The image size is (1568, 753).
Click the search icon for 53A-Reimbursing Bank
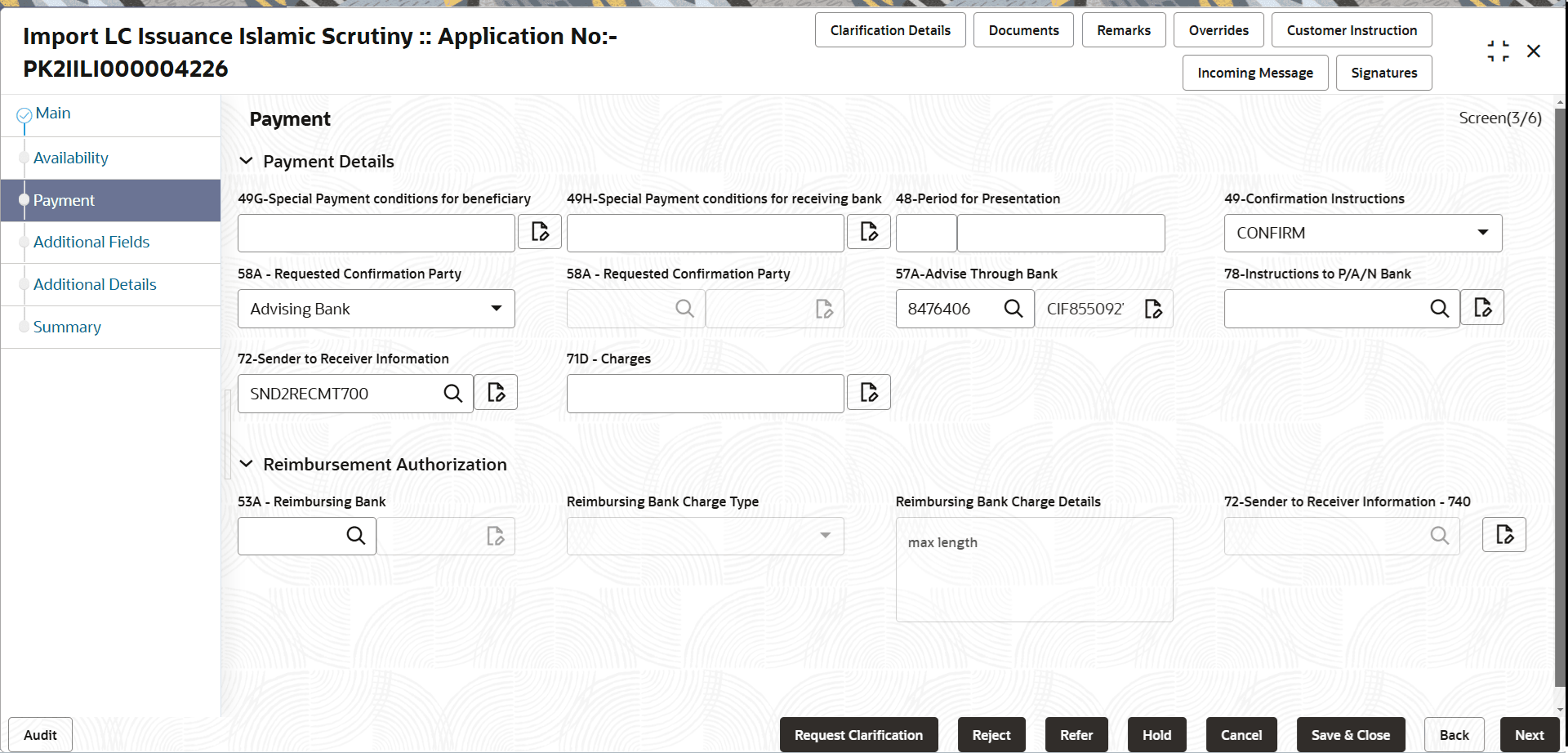coord(355,535)
